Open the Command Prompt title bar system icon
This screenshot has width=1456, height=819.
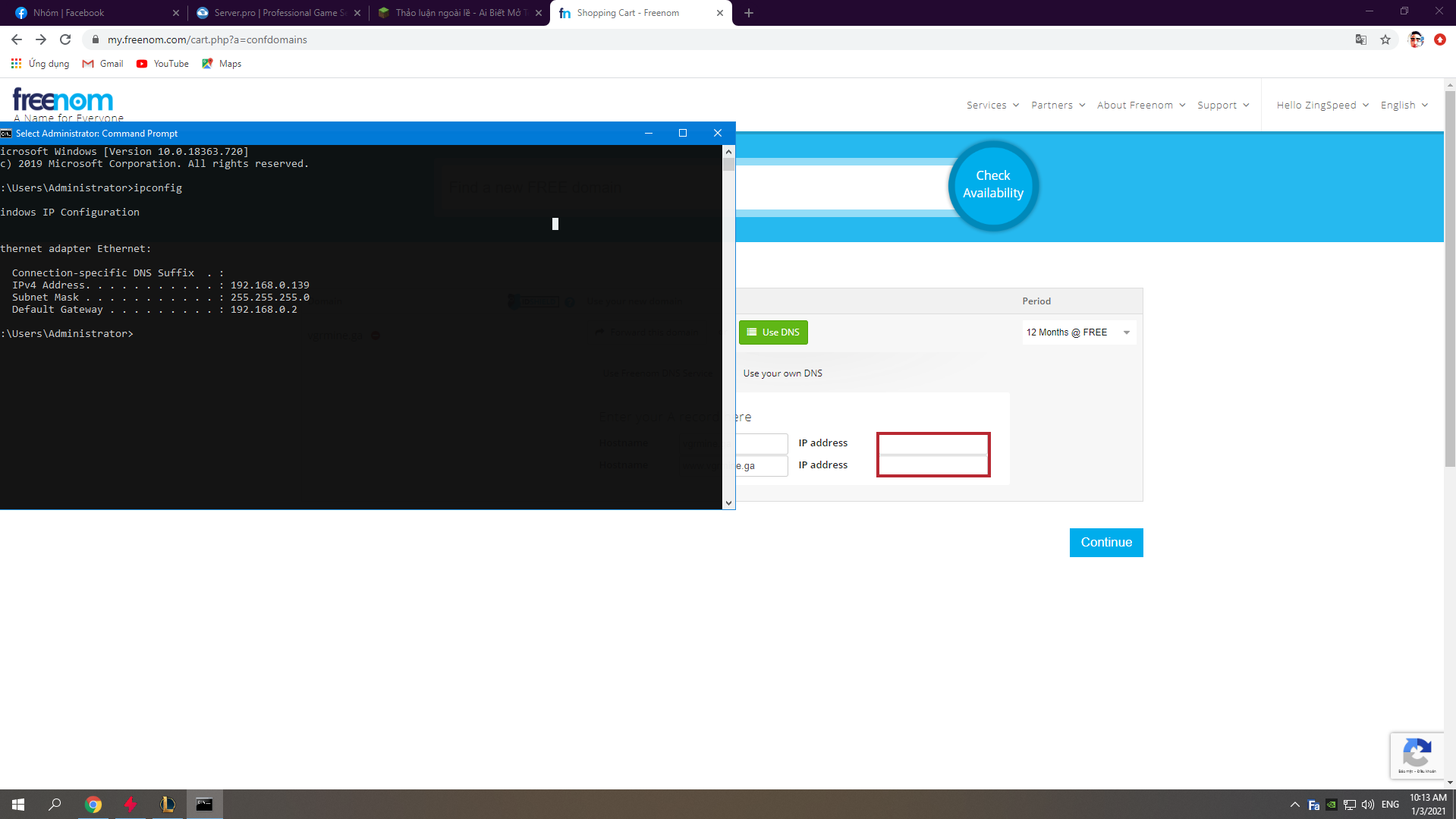(x=7, y=134)
